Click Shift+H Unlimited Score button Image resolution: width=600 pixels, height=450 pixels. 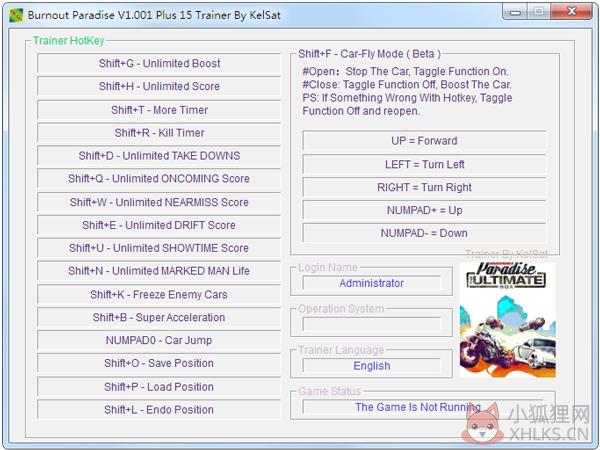(159, 86)
